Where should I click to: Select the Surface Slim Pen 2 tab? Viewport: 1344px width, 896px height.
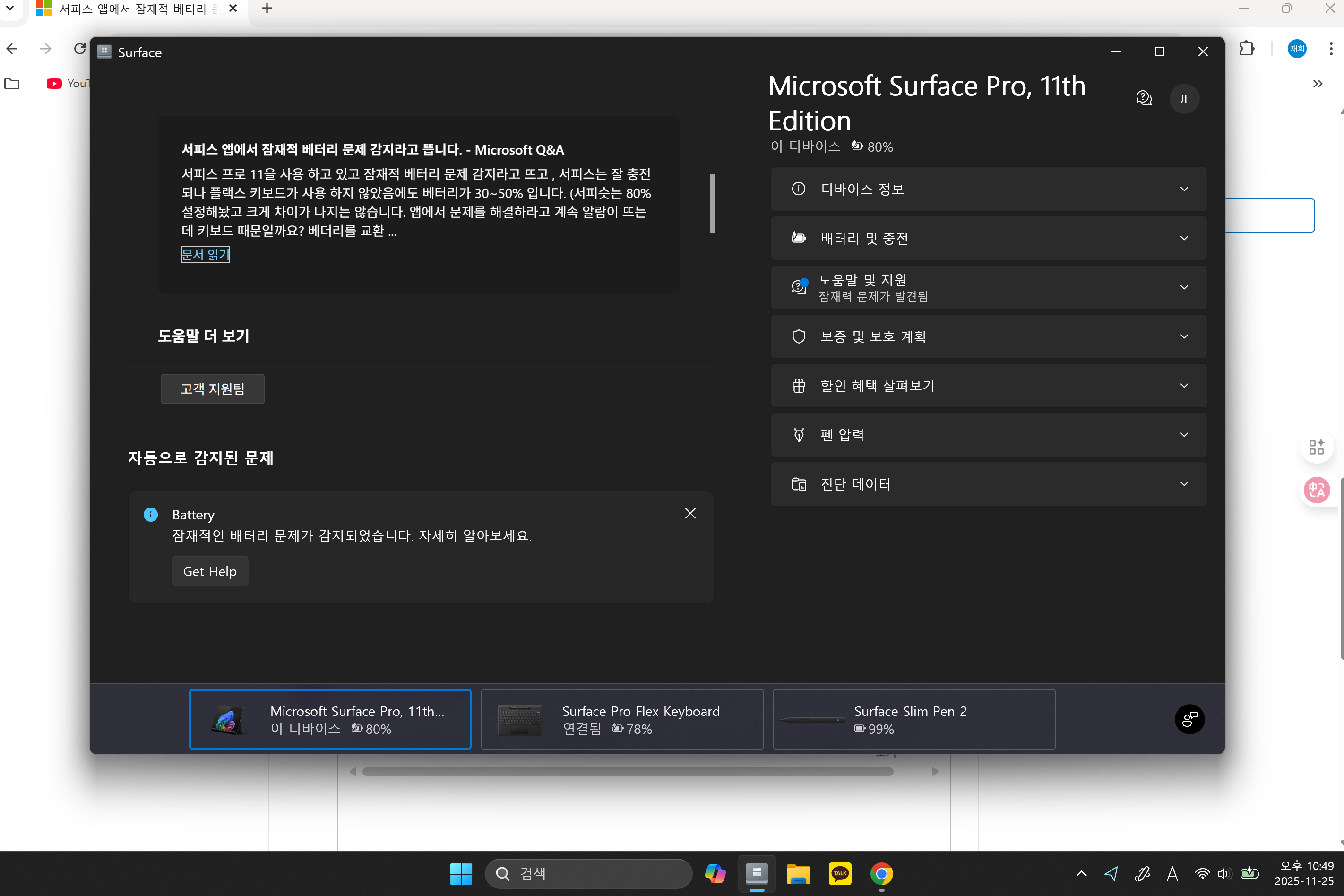pyautogui.click(x=913, y=719)
